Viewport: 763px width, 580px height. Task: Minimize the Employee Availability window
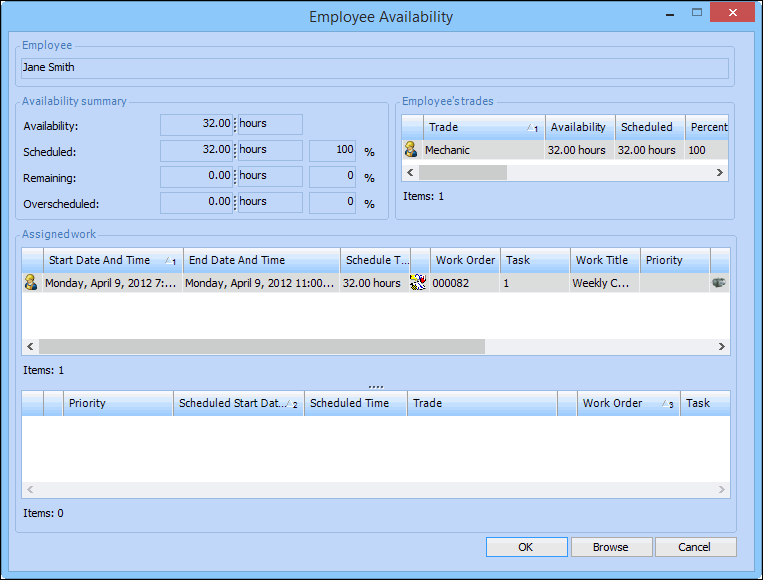coord(670,13)
